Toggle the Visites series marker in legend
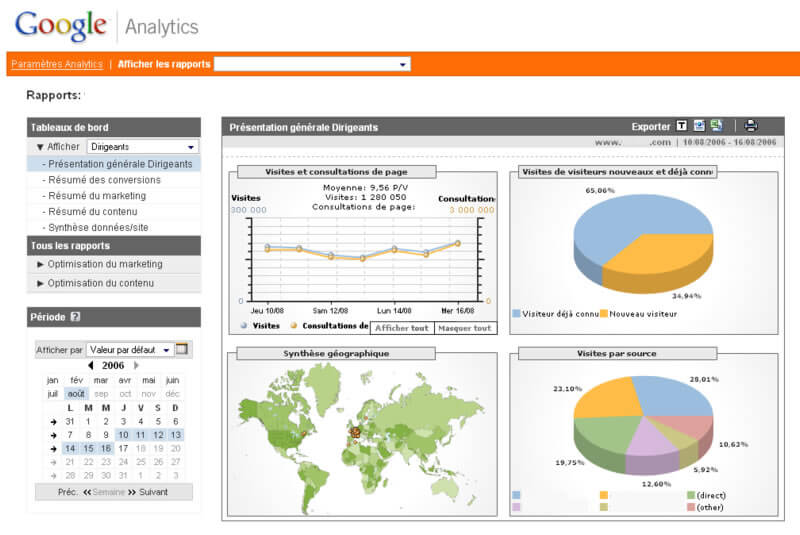The height and width of the screenshot is (535, 800). click(243, 325)
